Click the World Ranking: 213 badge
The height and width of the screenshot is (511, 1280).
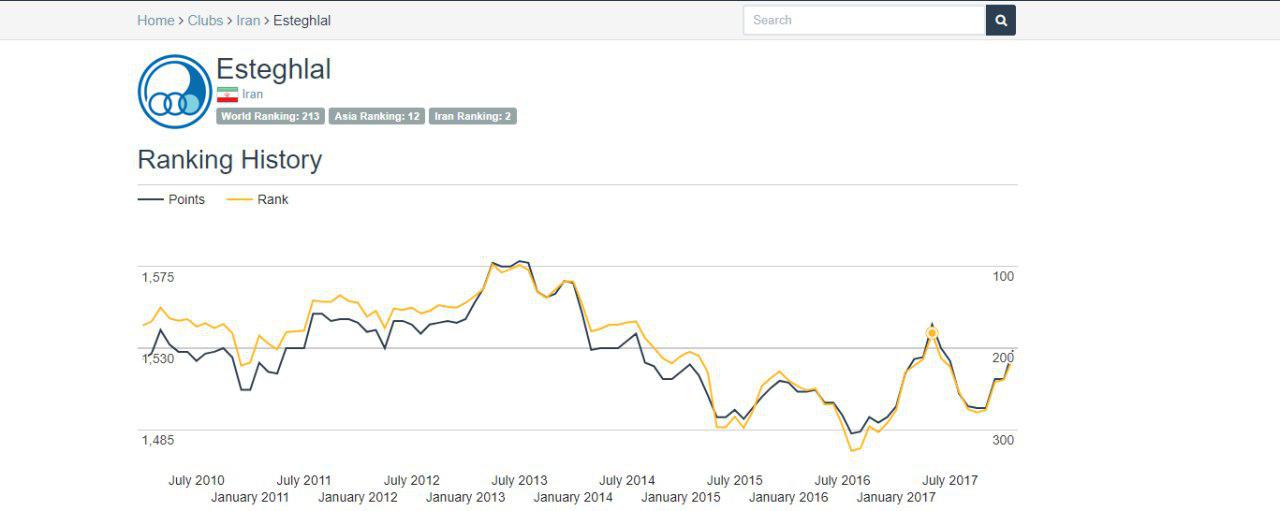(270, 116)
